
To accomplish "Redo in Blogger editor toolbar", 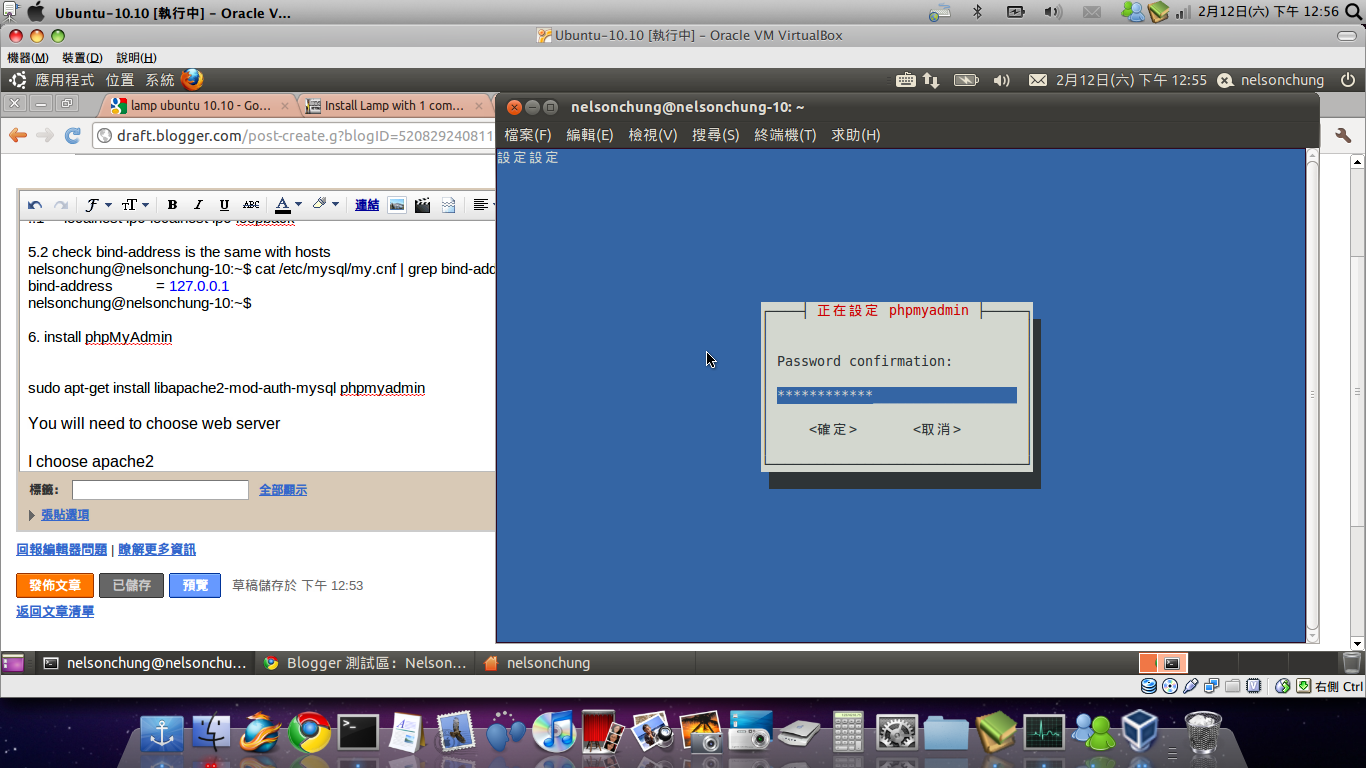I will point(61,204).
